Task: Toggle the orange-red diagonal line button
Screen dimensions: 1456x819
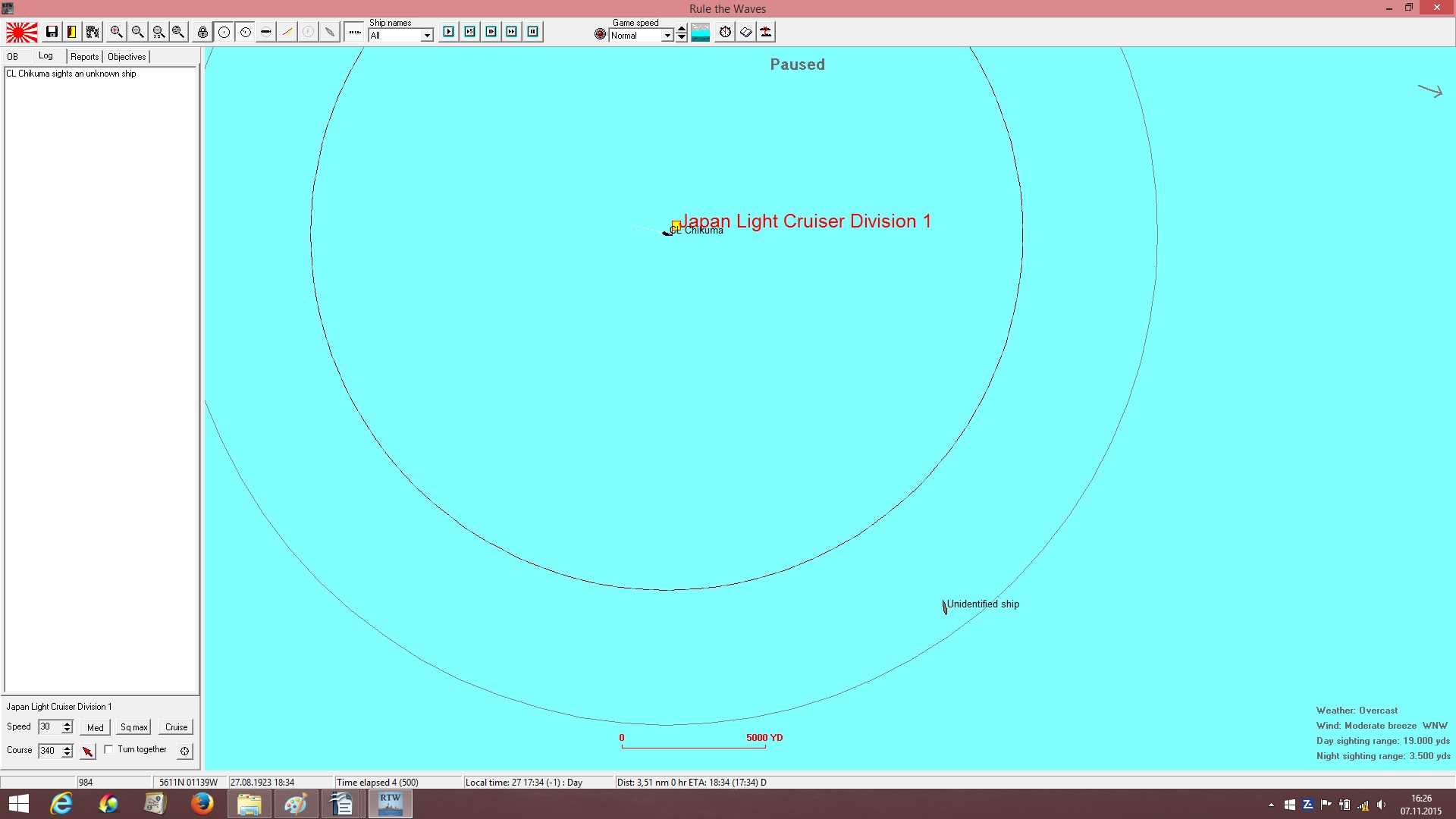Action: click(287, 32)
